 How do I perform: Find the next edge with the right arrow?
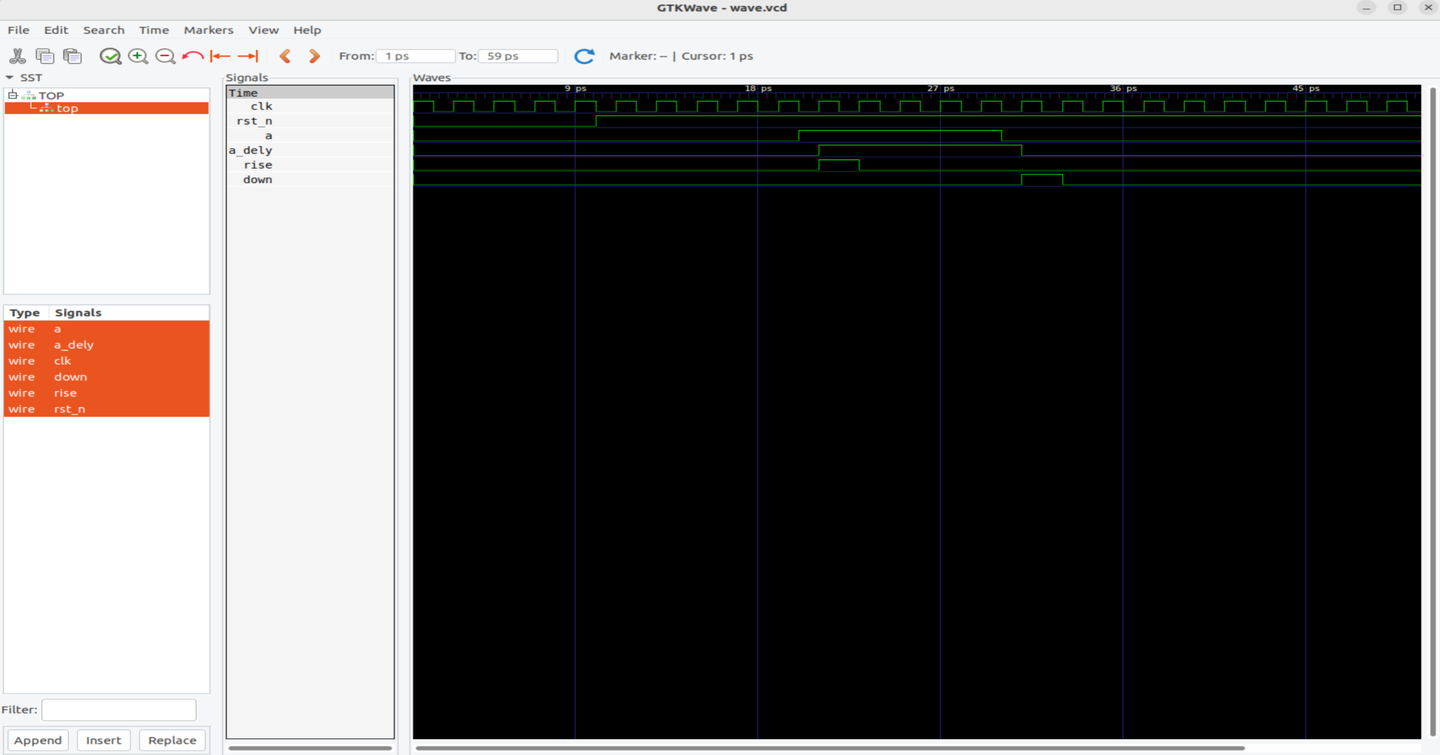coord(314,56)
